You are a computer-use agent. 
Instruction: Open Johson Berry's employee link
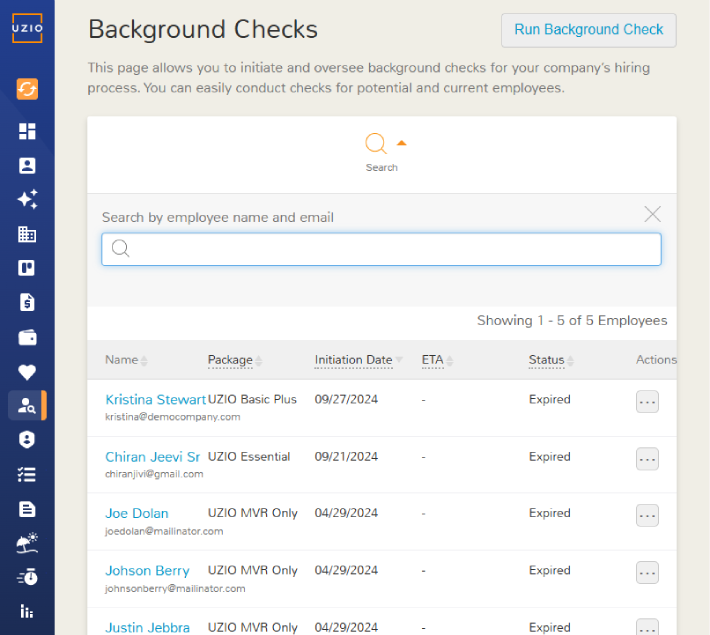pyautogui.click(x=147, y=570)
